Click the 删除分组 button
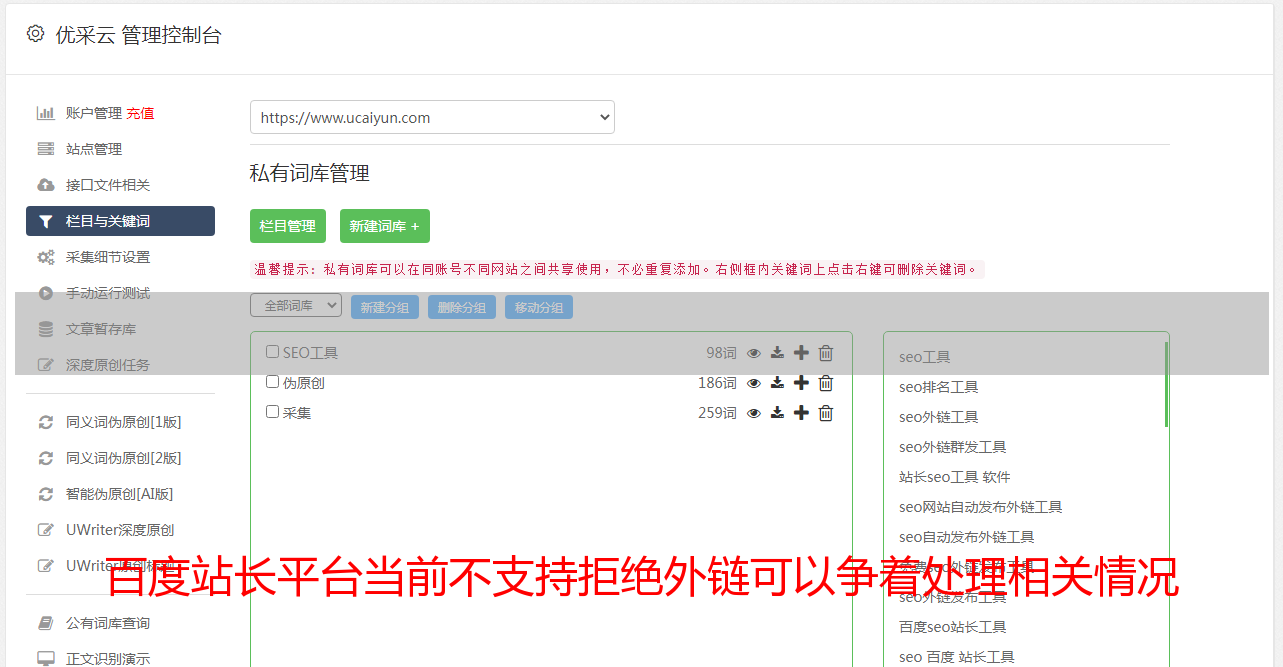Image resolution: width=1283 pixels, height=667 pixels. [x=462, y=307]
